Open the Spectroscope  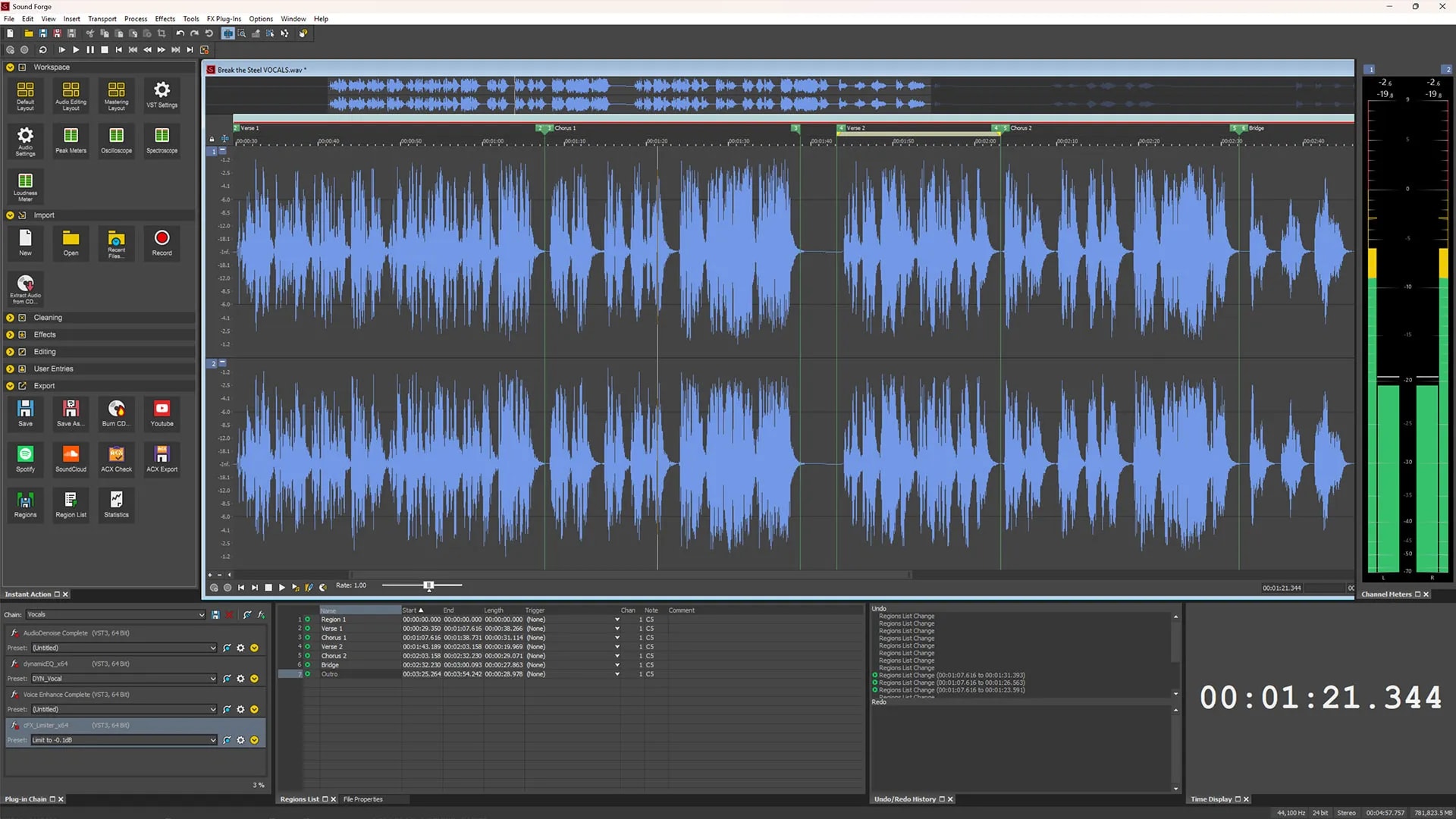162,140
